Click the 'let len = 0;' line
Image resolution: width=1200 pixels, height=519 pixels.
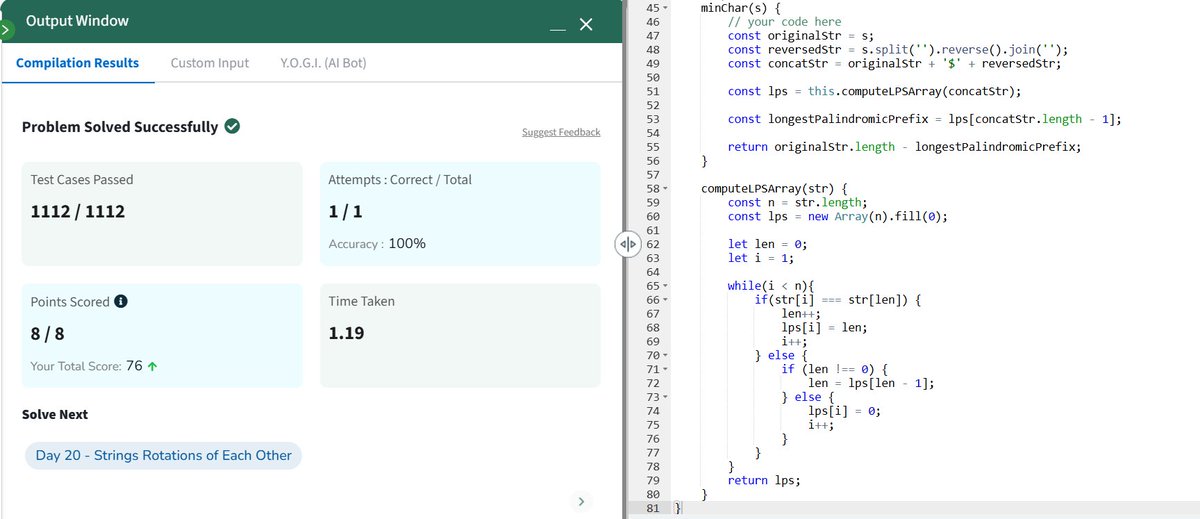tap(768, 244)
